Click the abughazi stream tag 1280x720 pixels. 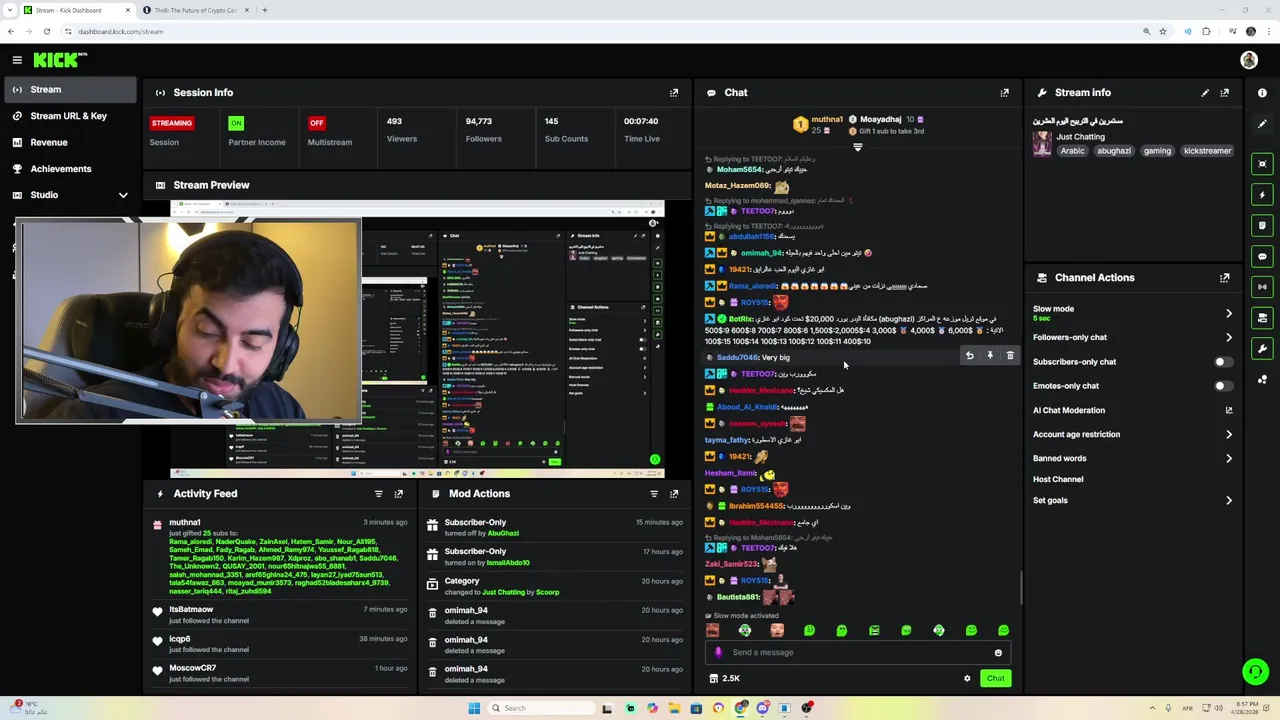point(1114,151)
